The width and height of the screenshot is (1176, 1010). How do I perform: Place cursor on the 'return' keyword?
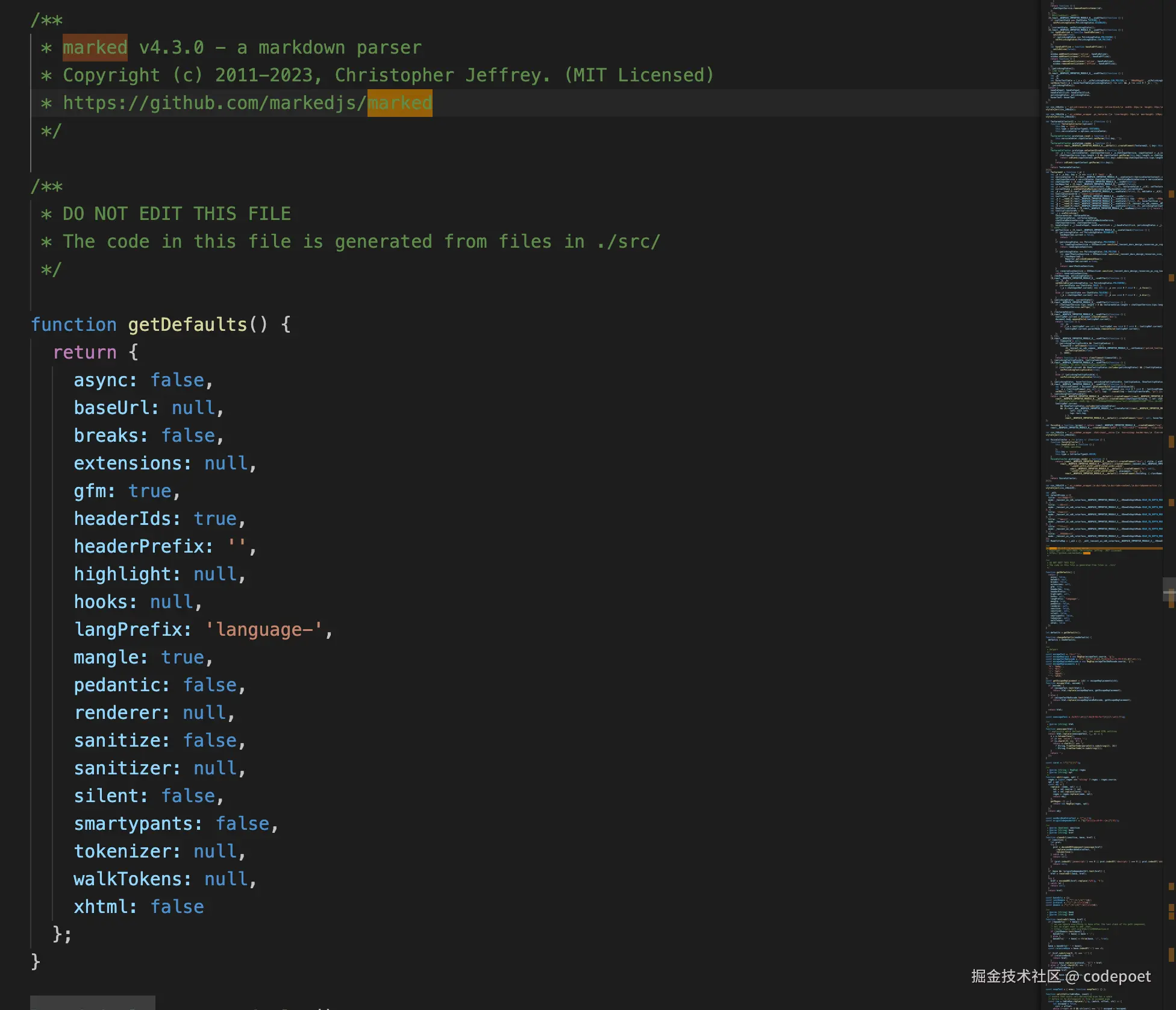[x=84, y=353]
